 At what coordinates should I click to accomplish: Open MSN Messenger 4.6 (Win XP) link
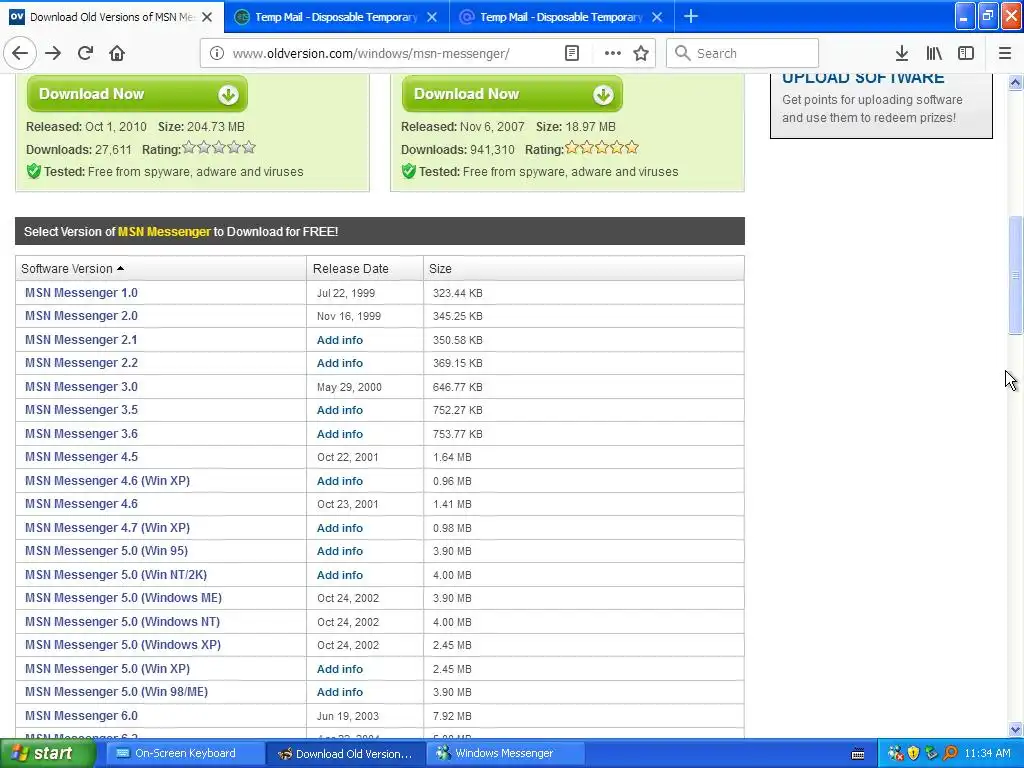point(108,481)
